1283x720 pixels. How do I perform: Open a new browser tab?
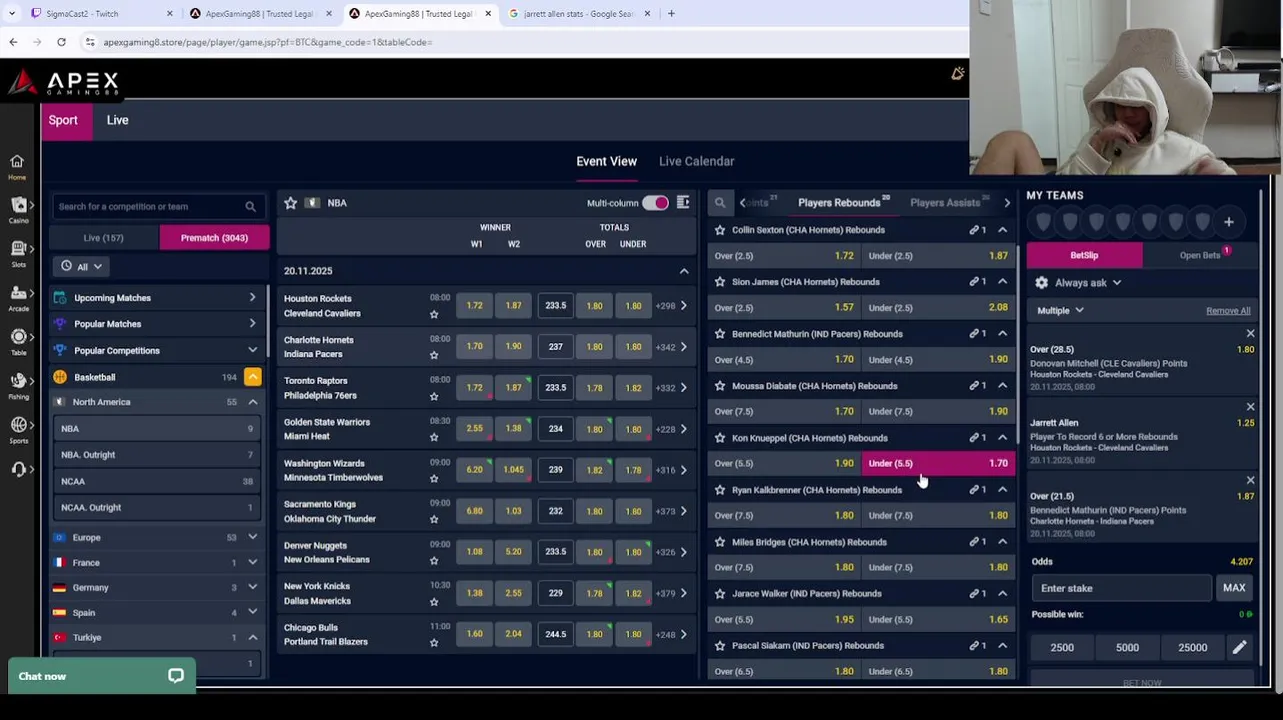[x=671, y=14]
